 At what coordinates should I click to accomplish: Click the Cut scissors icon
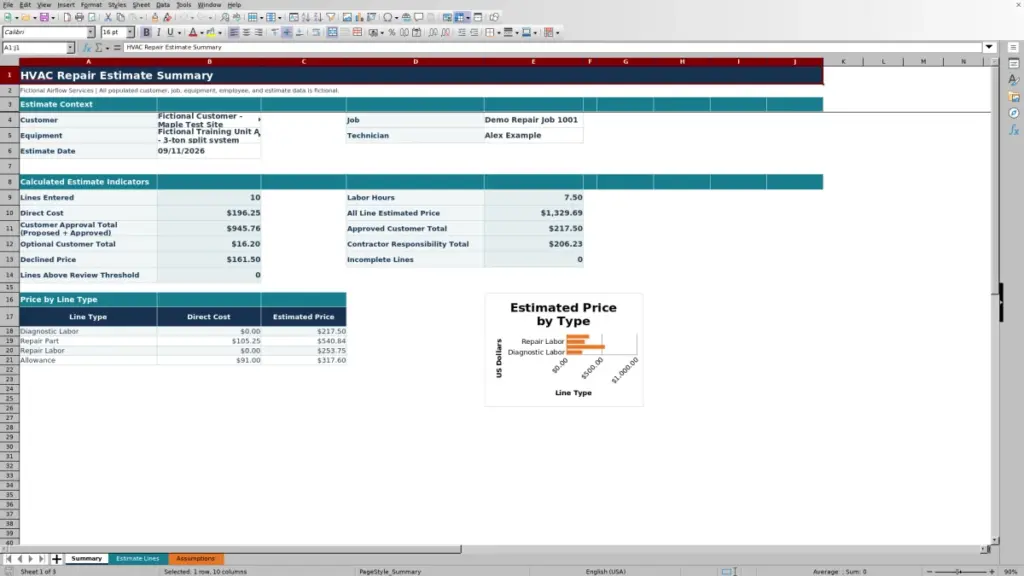108,17
